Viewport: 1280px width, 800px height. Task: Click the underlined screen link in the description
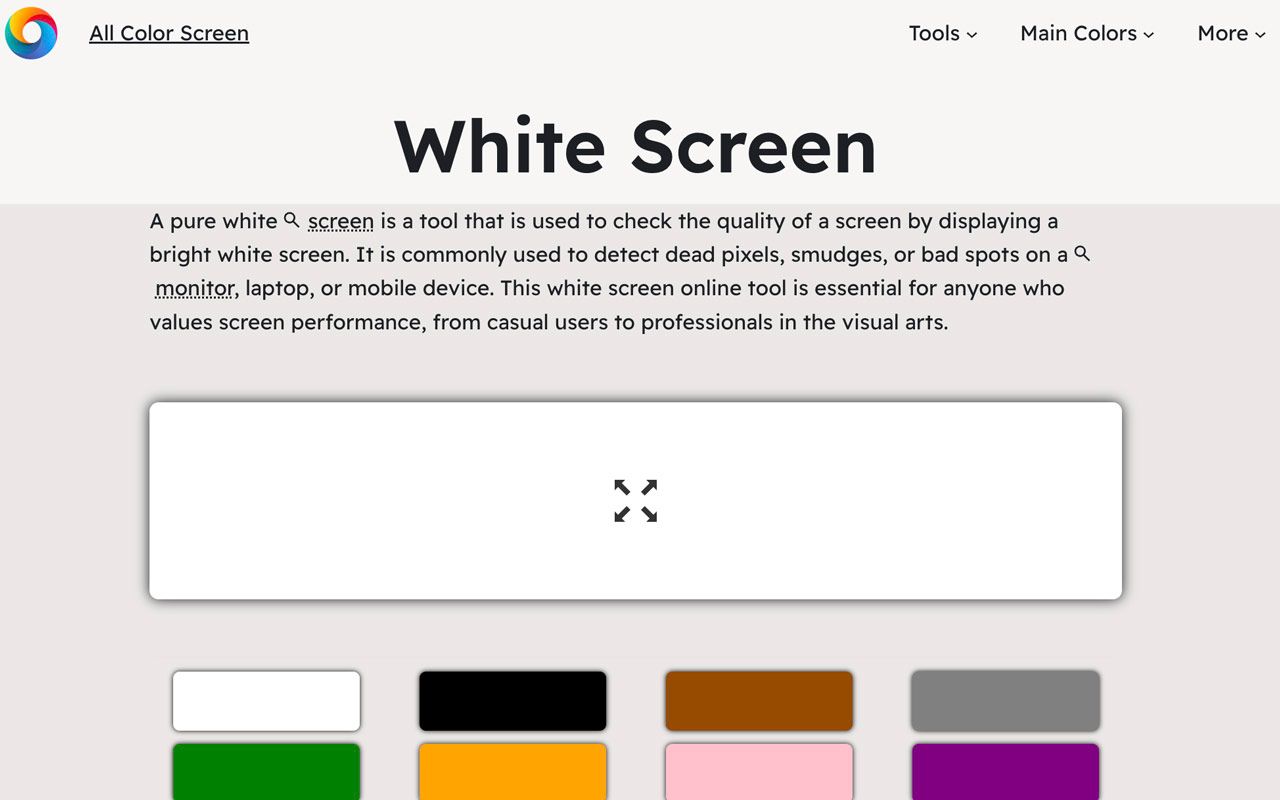point(340,221)
